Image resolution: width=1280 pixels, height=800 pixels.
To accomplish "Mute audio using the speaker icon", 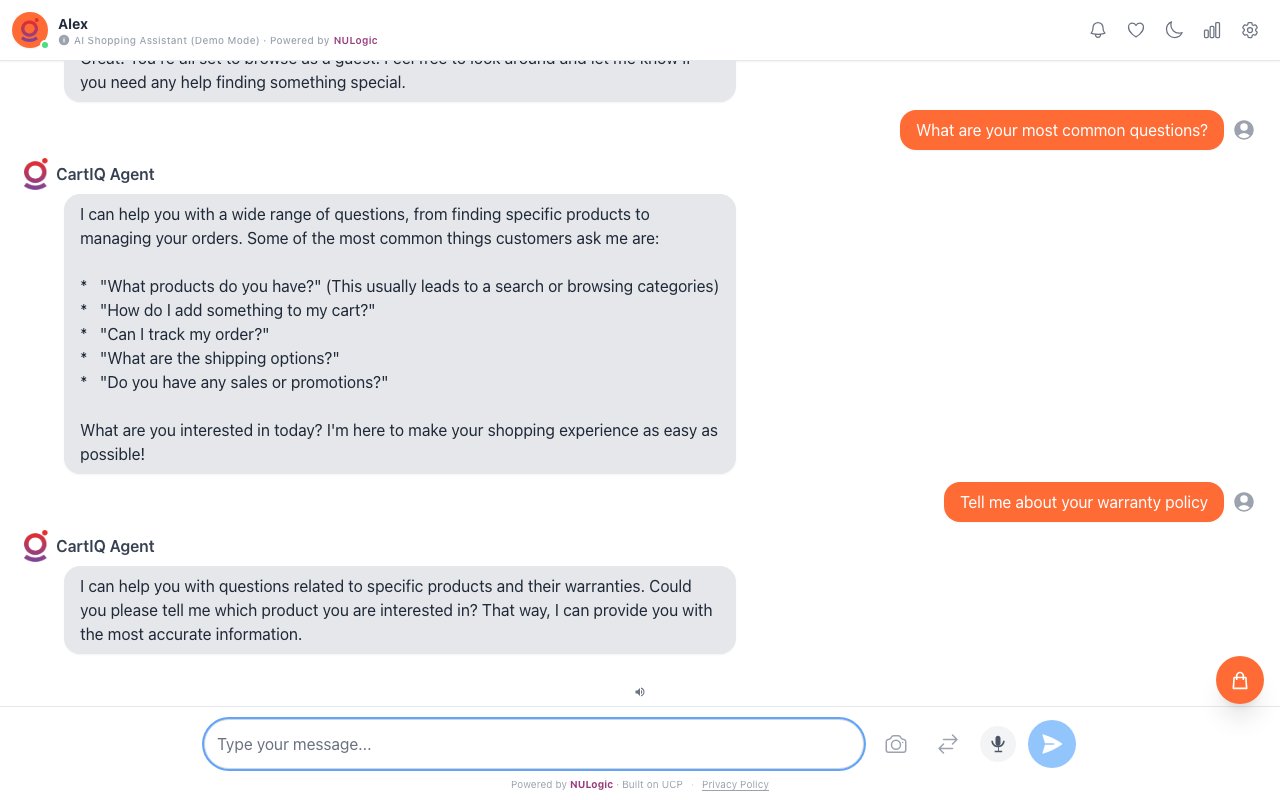I will coord(640,692).
